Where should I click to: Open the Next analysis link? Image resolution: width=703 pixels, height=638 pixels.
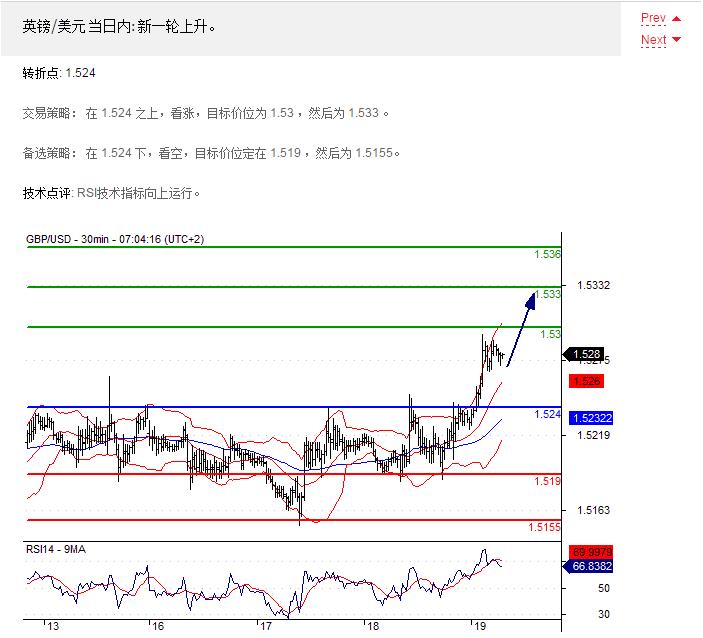653,40
